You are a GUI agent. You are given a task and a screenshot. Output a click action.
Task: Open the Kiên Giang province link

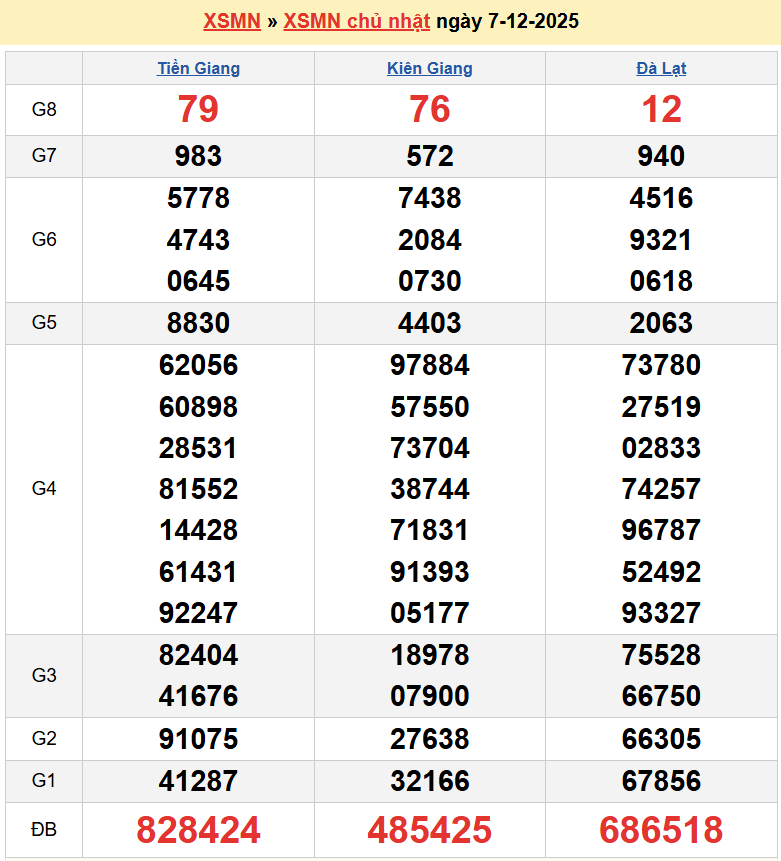[x=429, y=68]
